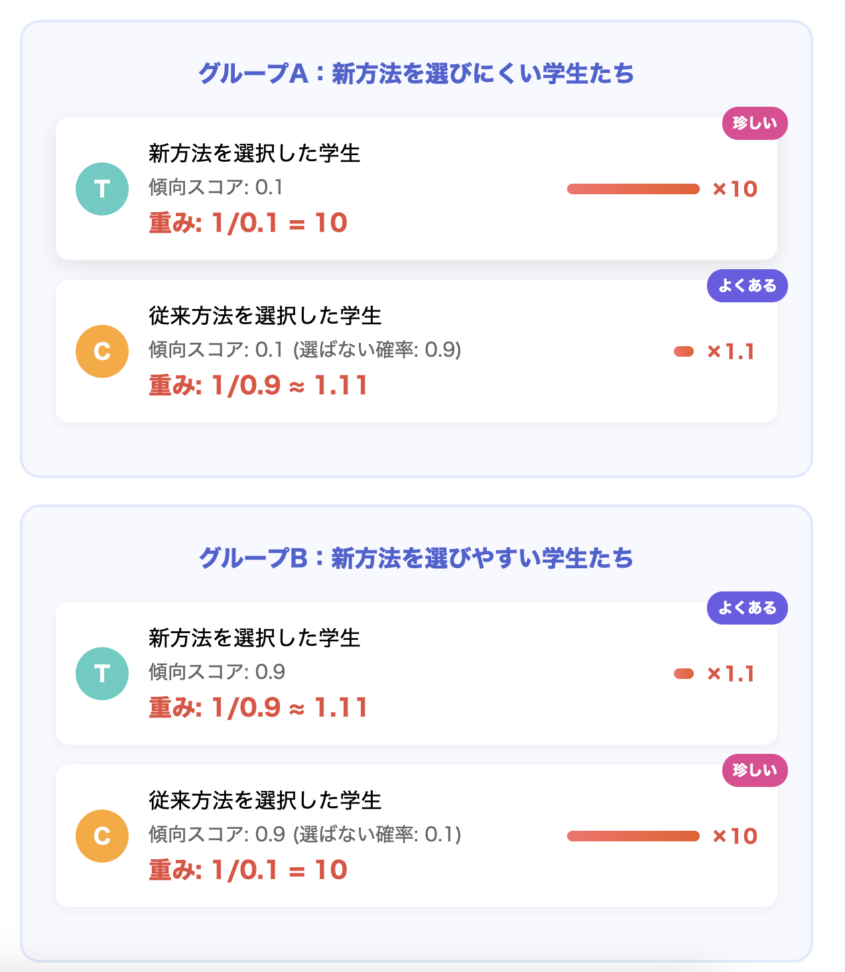Click the long ×10 weight bar in Group B
The height and width of the screenshot is (972, 845).
[x=633, y=836]
